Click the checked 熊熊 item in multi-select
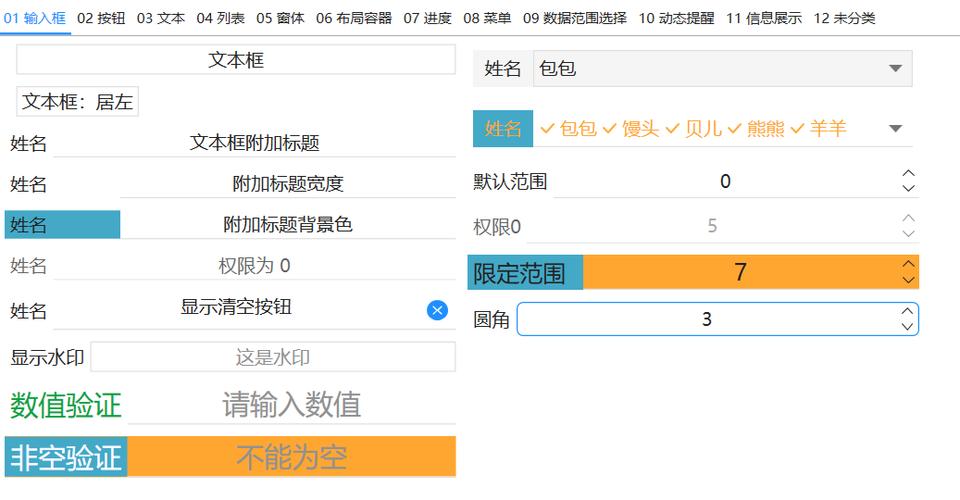Image resolution: width=960 pixels, height=500 pixels. click(x=757, y=129)
